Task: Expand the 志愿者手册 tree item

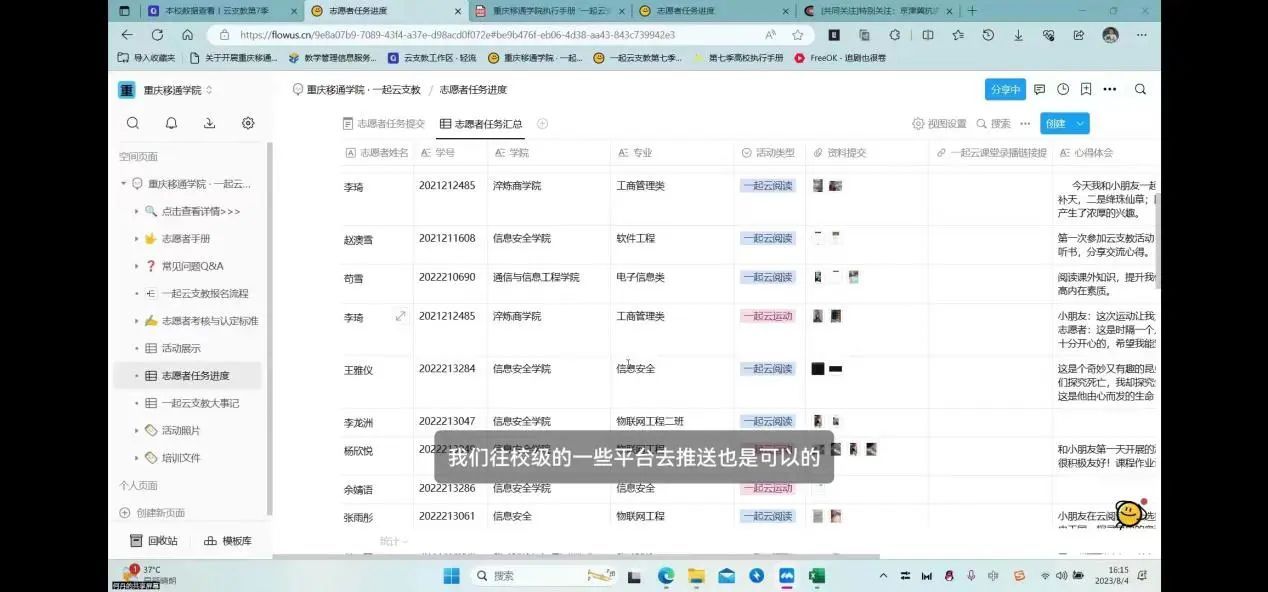Action: coord(136,239)
